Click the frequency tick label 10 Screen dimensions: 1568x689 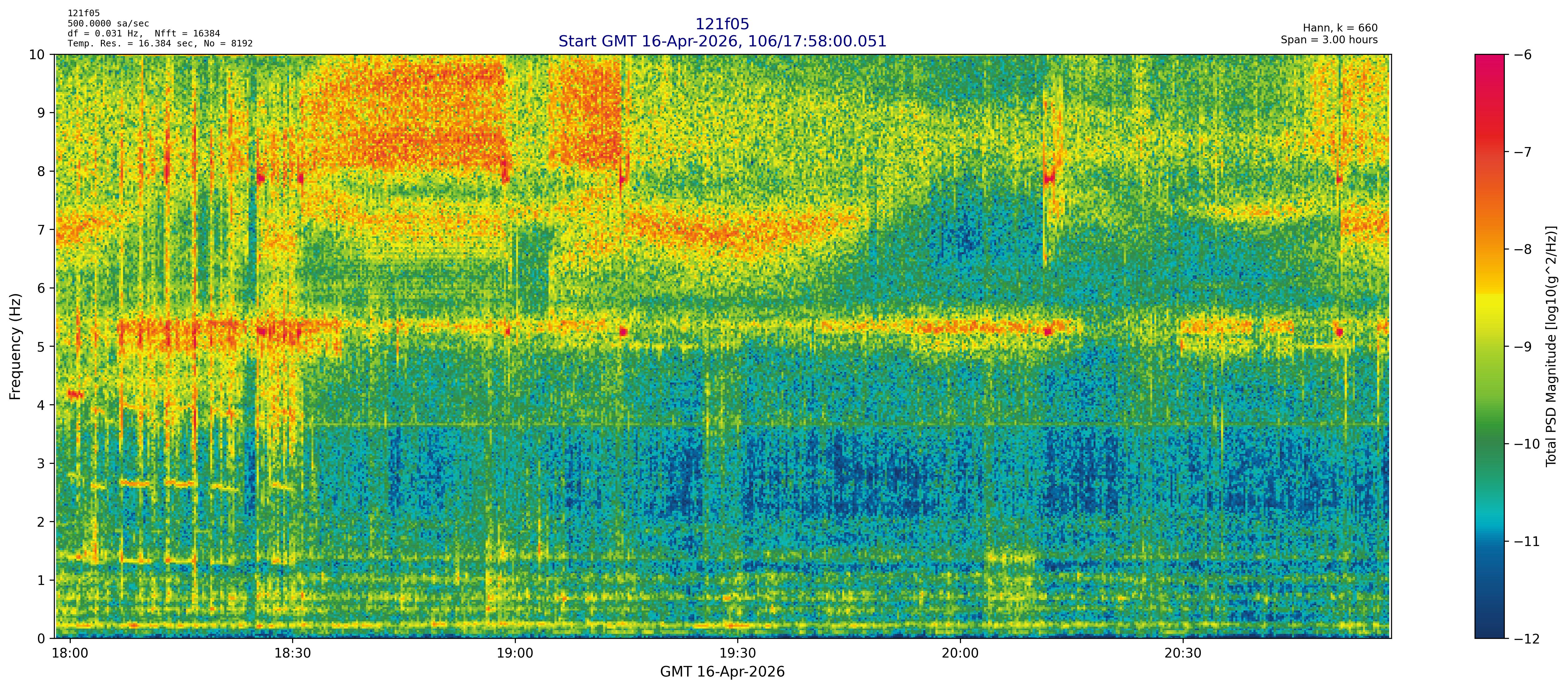coord(37,55)
